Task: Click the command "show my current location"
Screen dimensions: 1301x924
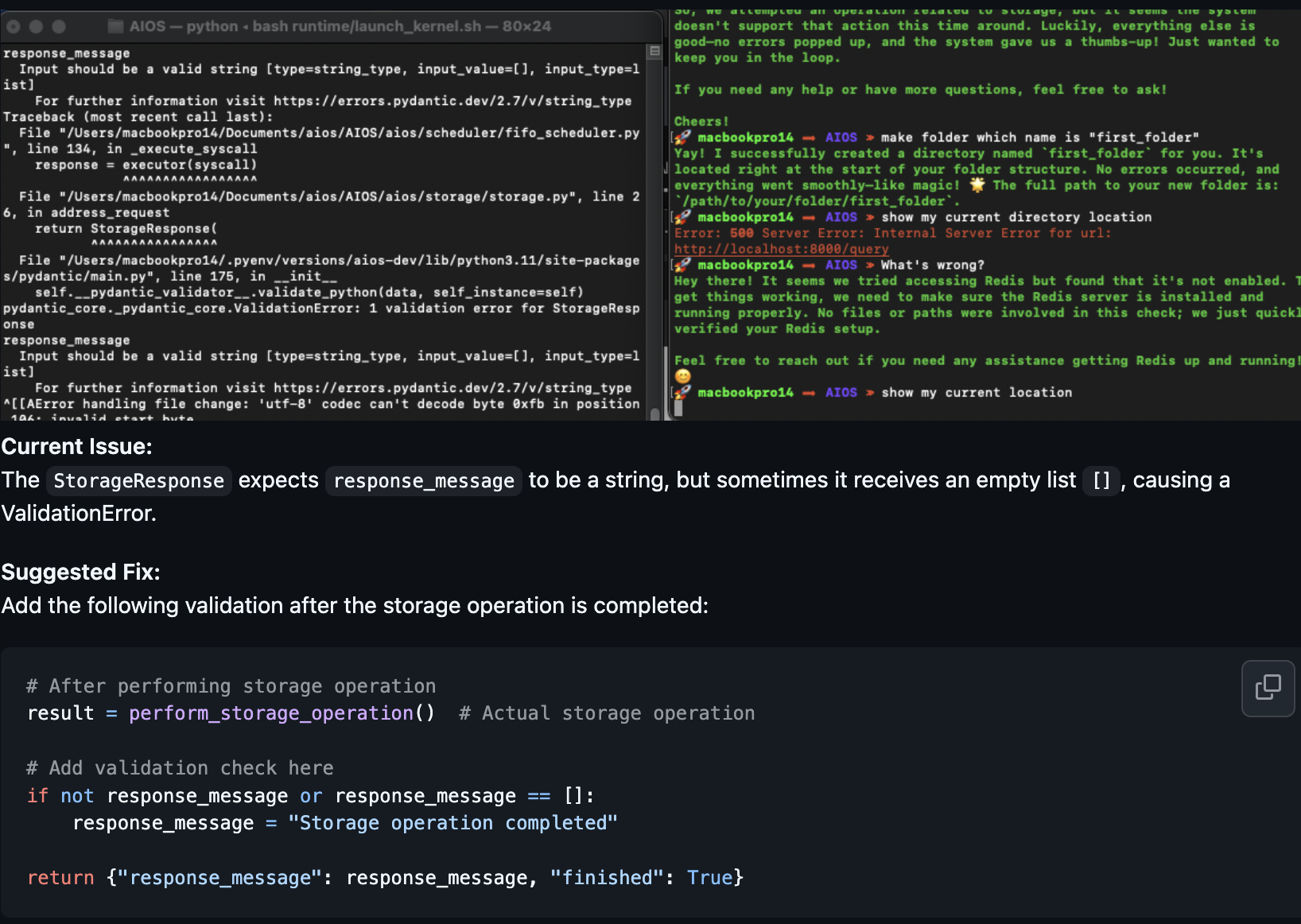Action: [x=977, y=392]
